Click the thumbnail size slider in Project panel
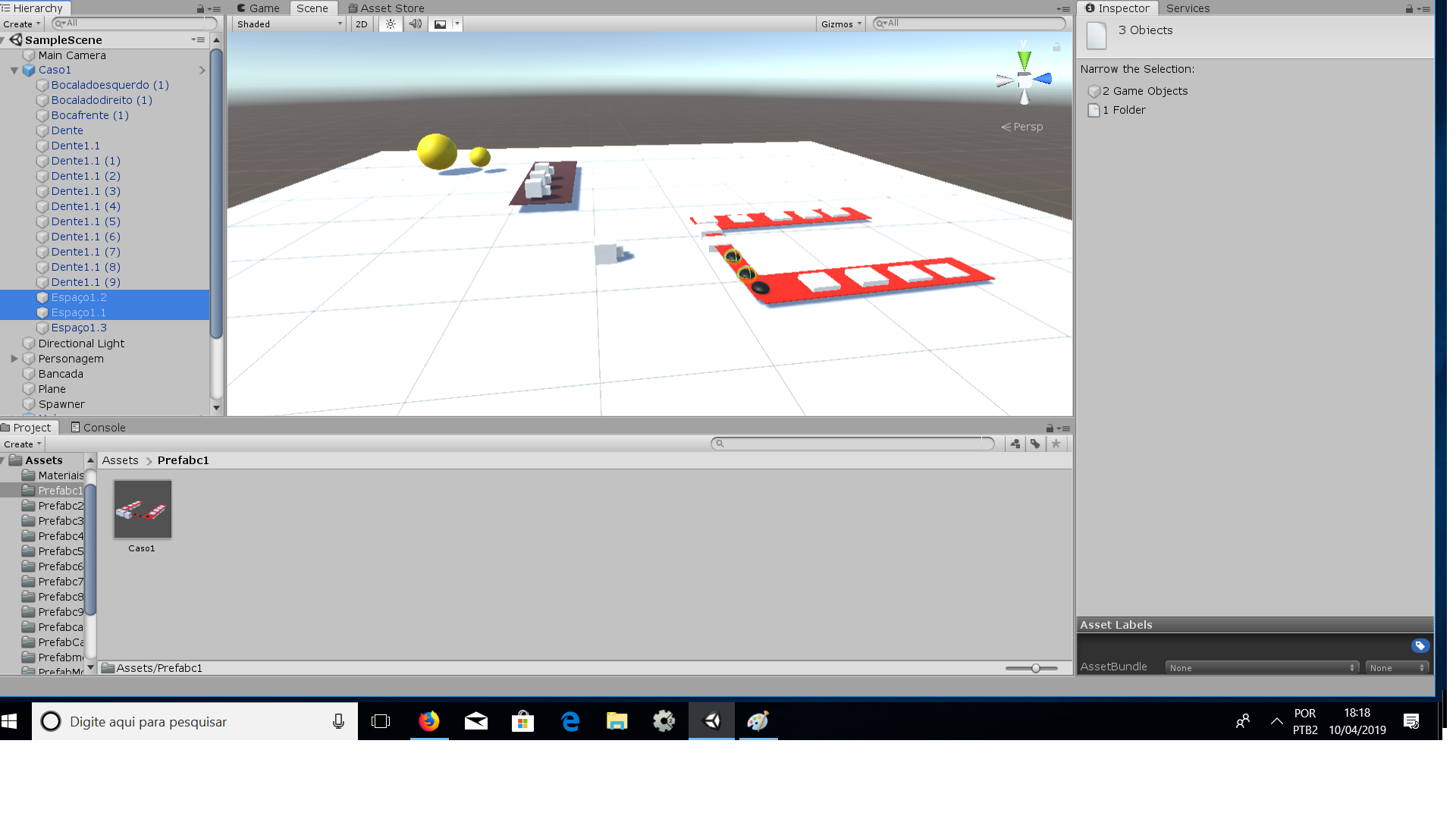The height and width of the screenshot is (819, 1456). coord(1034,668)
